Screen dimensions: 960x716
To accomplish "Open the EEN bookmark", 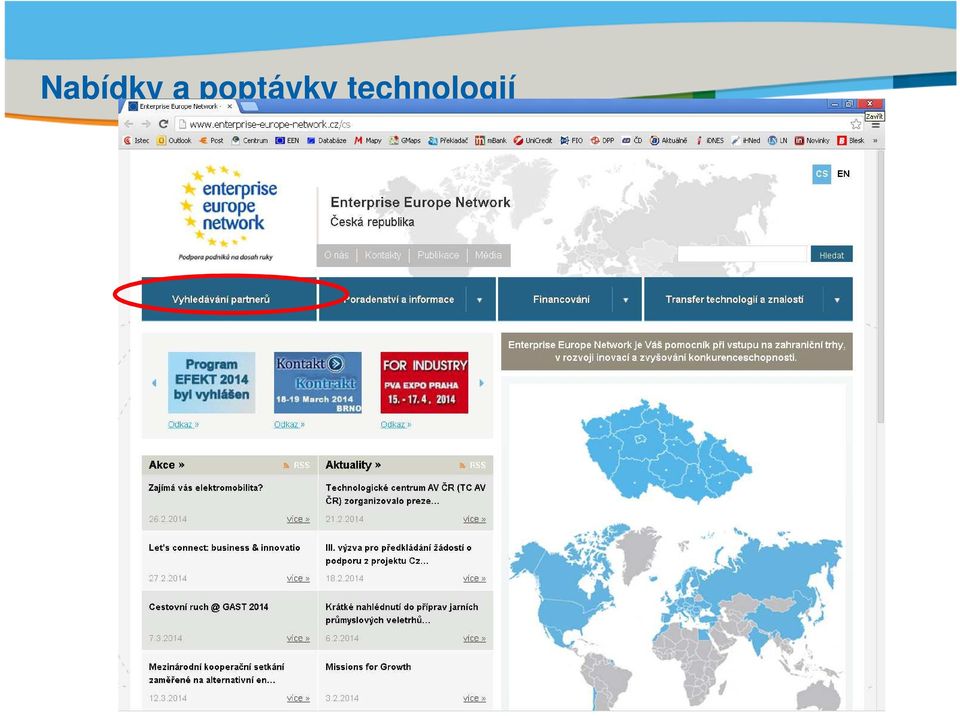I will coord(287,140).
